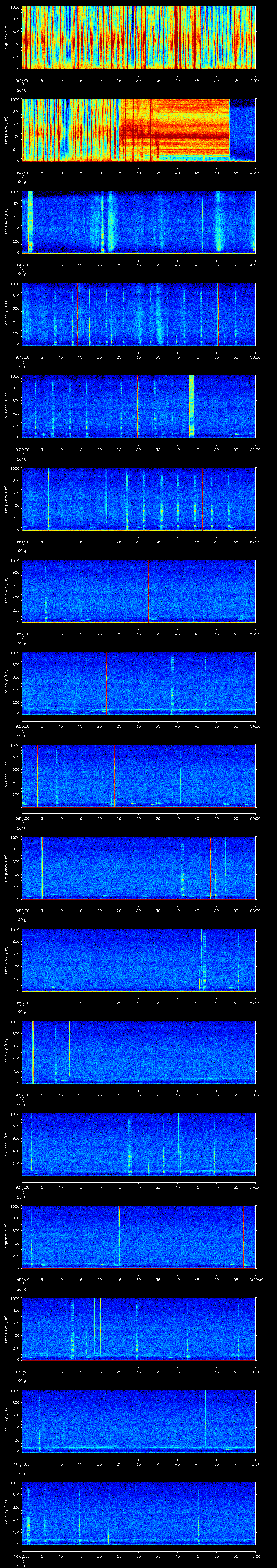Open the spectrogram panel starting at 9:59:00

tap(138, 1237)
